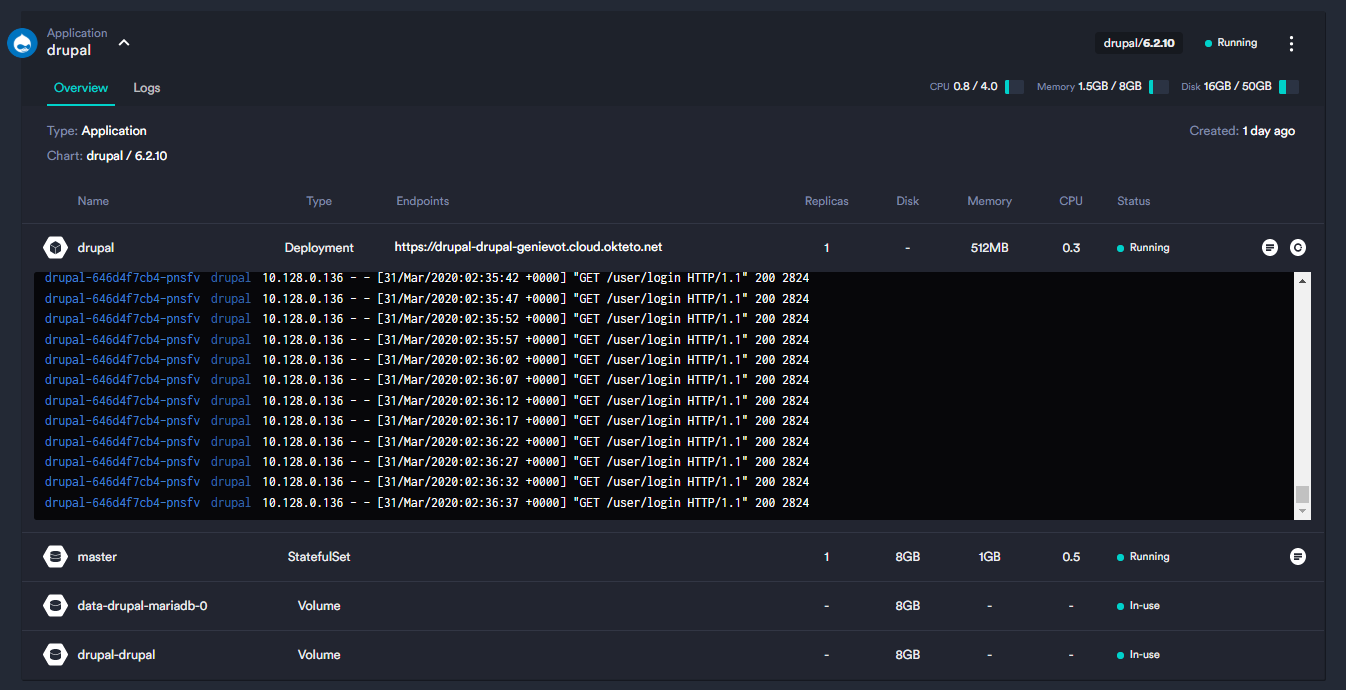Click the drupal deployment Running status
The image size is (1346, 690).
point(1143,247)
